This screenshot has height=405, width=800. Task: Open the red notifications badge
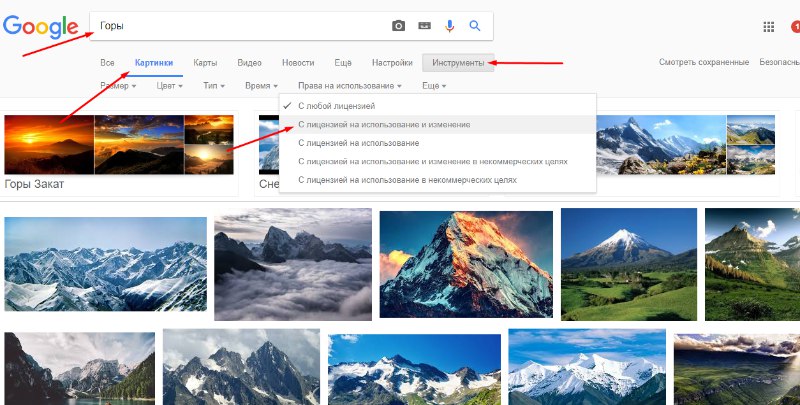tap(795, 27)
